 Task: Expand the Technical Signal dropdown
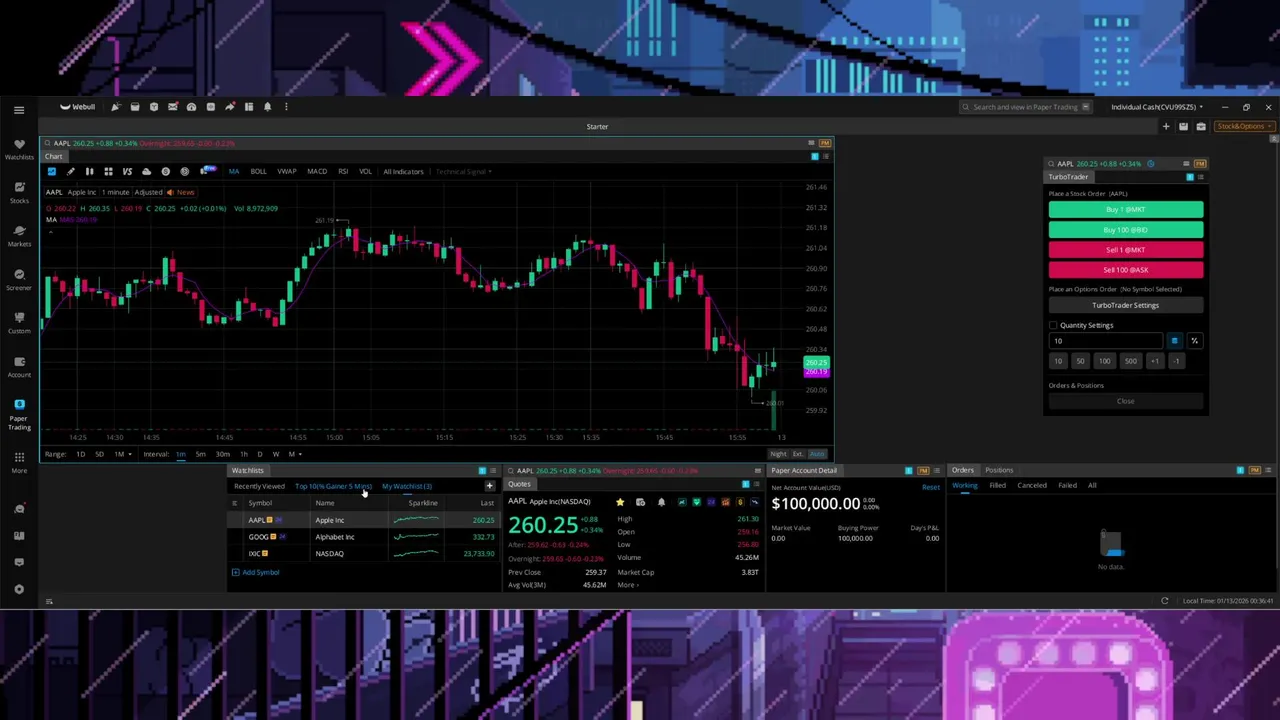(x=463, y=172)
